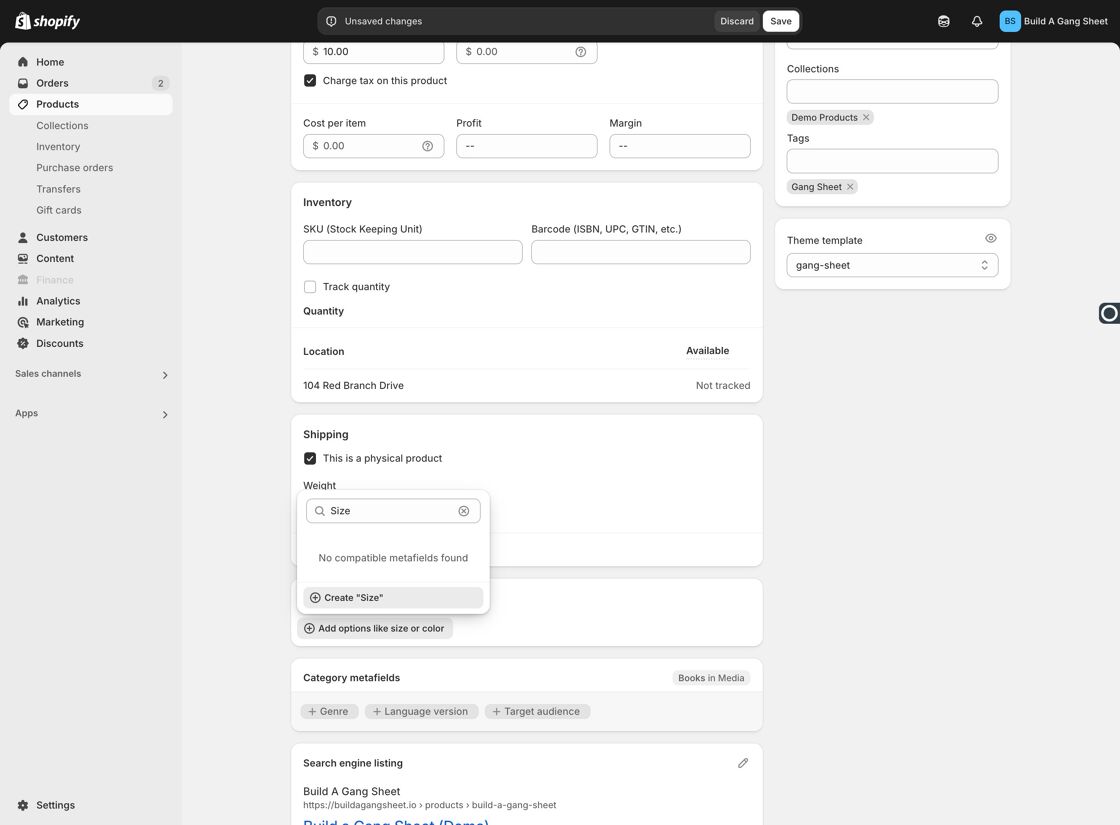Click the Tags input field
The width and height of the screenshot is (1120, 825).
coord(892,161)
